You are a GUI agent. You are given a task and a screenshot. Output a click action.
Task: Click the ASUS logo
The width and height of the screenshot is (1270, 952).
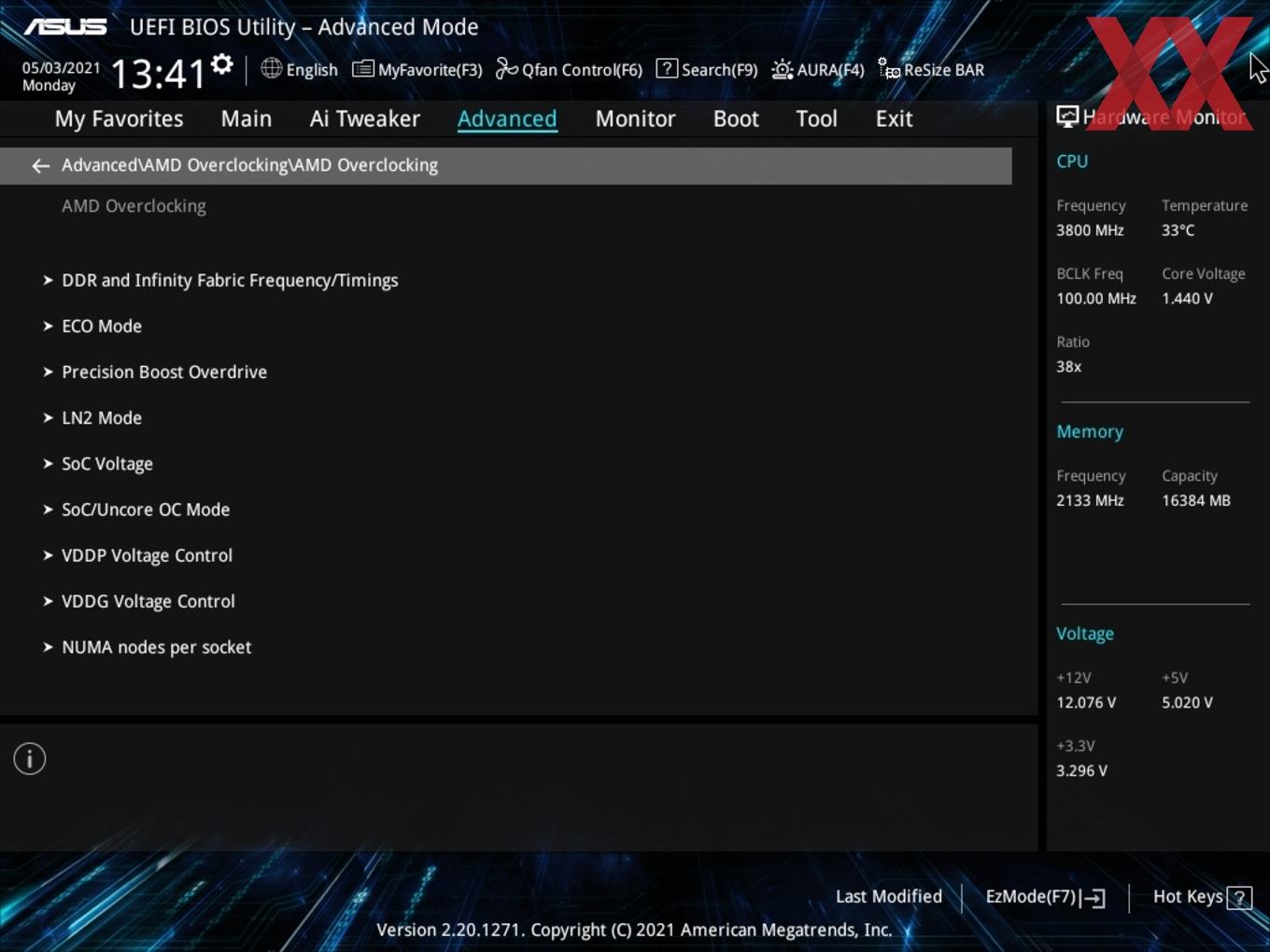pos(65,27)
